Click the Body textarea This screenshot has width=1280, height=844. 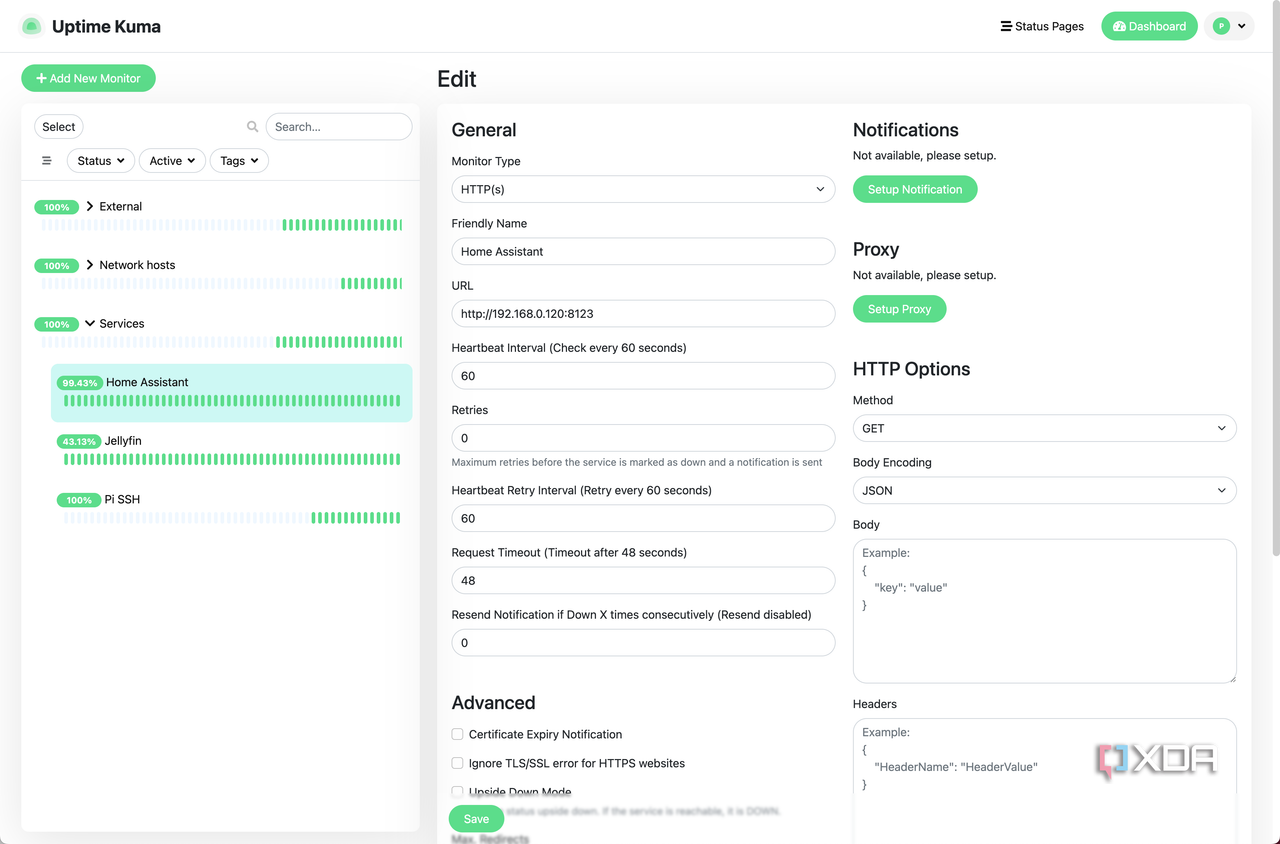click(x=1044, y=611)
